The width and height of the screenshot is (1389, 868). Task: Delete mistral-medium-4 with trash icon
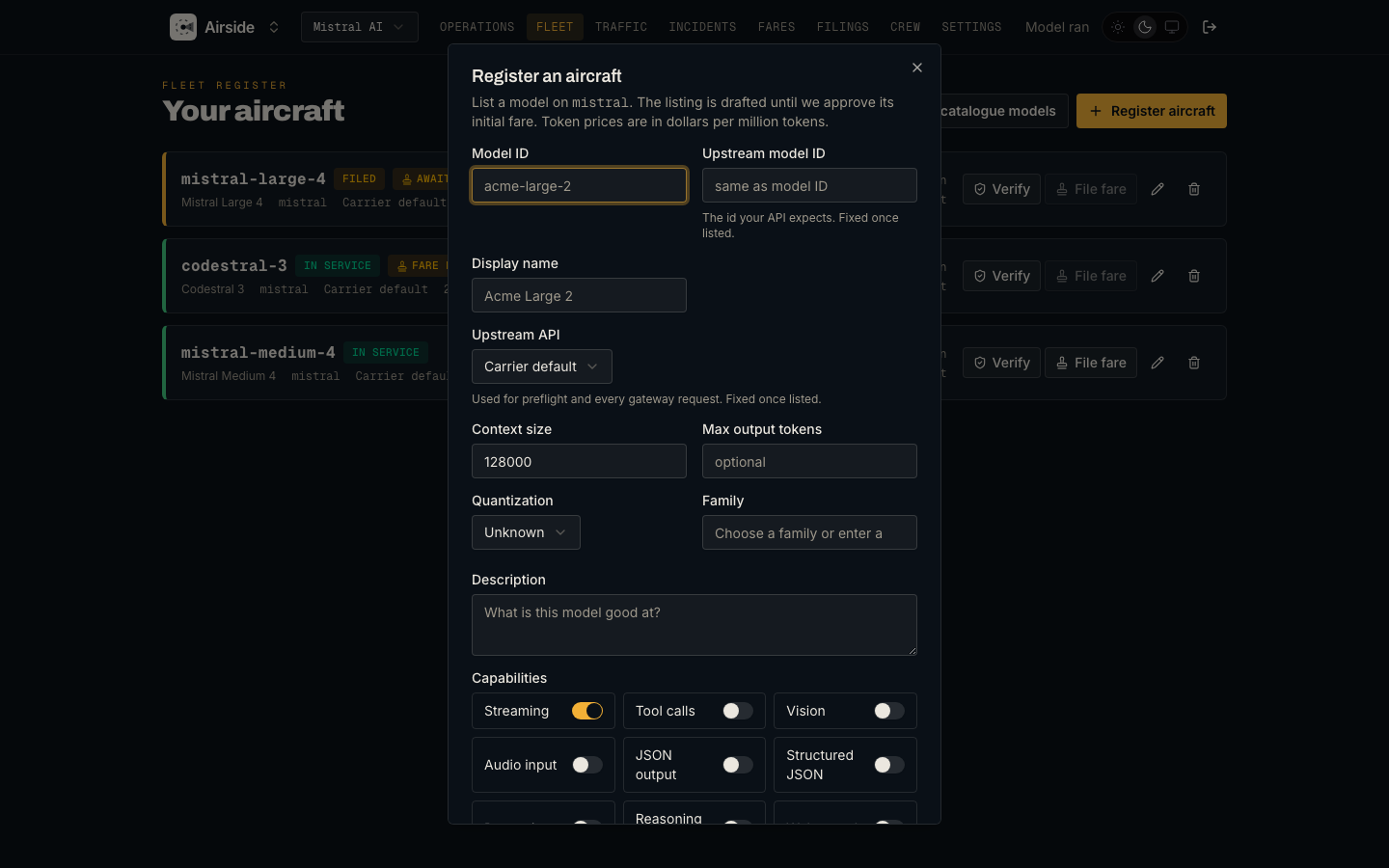pyautogui.click(x=1194, y=363)
